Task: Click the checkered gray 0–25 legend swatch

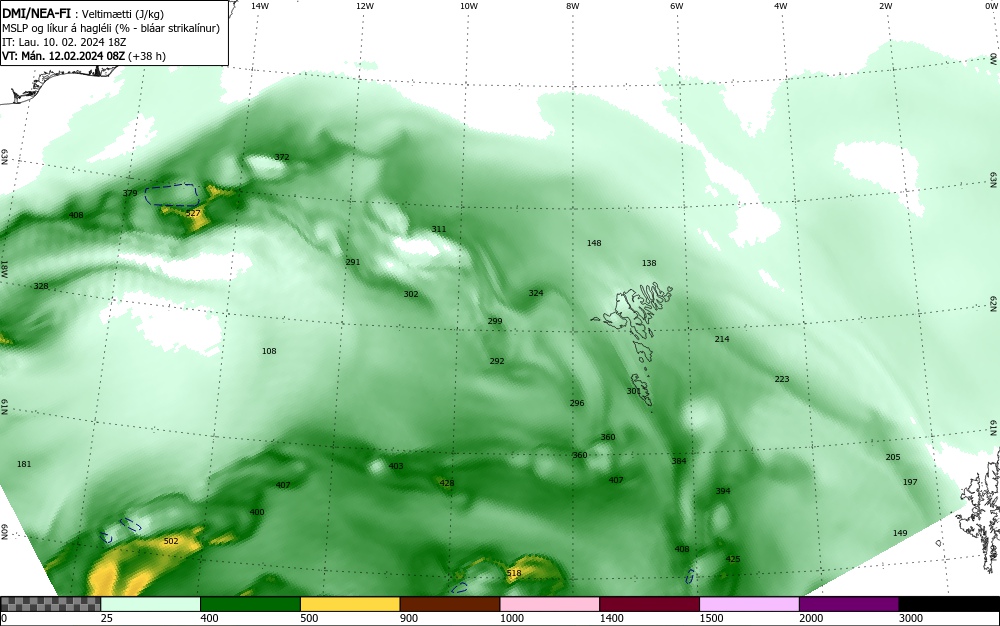Action: coord(50,604)
